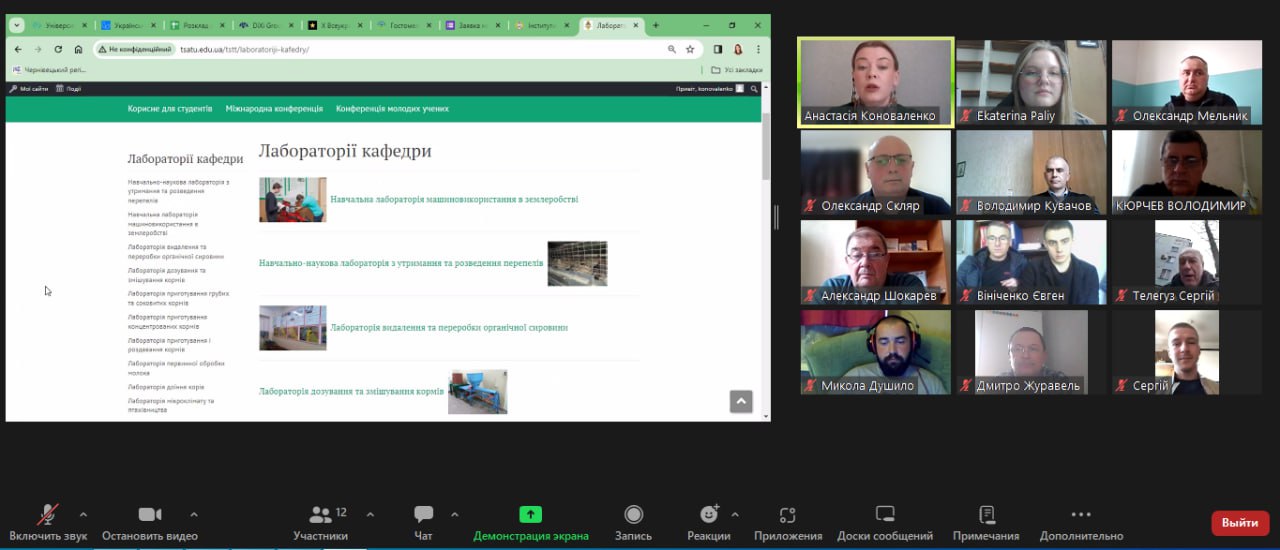Start recording with Запись button
Viewport: 1280px width, 550px height.
pos(633,515)
